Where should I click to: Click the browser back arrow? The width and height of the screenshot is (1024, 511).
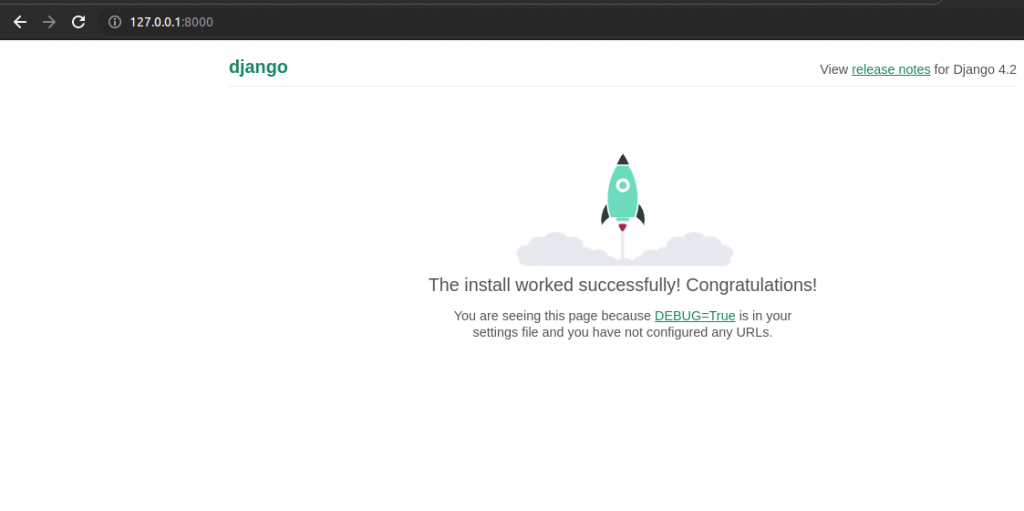pyautogui.click(x=20, y=22)
